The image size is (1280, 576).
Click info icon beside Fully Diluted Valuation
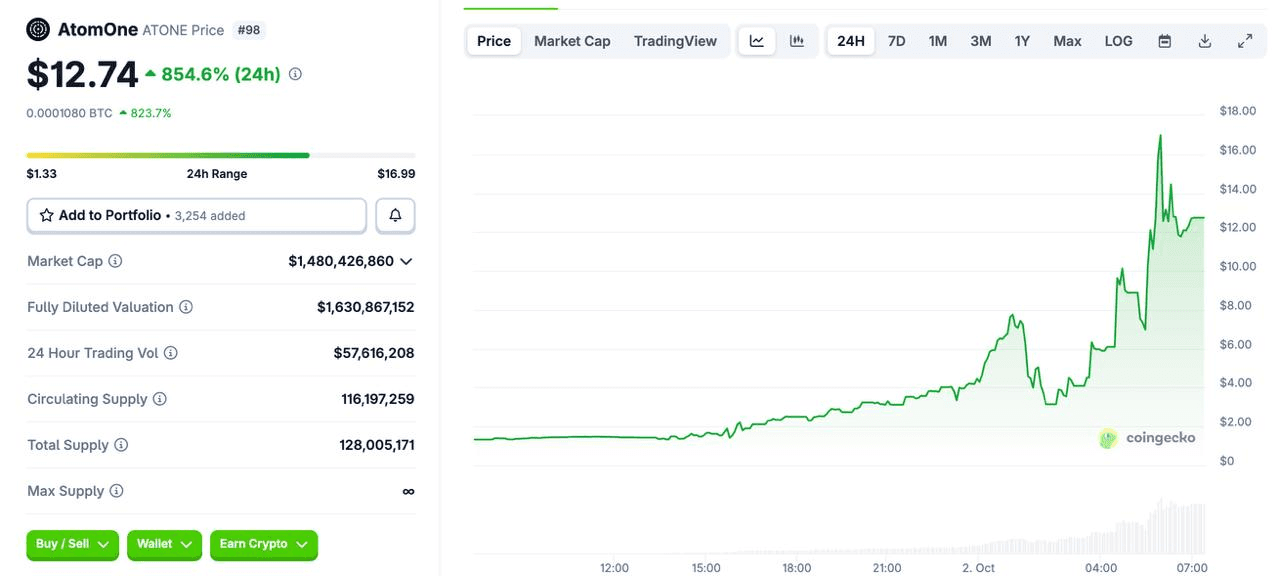coord(186,307)
